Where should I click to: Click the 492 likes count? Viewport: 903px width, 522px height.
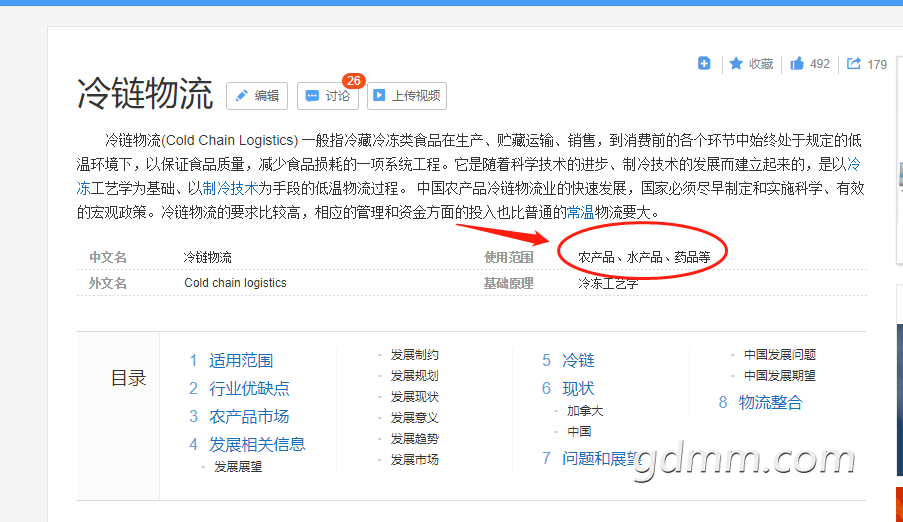(x=820, y=64)
